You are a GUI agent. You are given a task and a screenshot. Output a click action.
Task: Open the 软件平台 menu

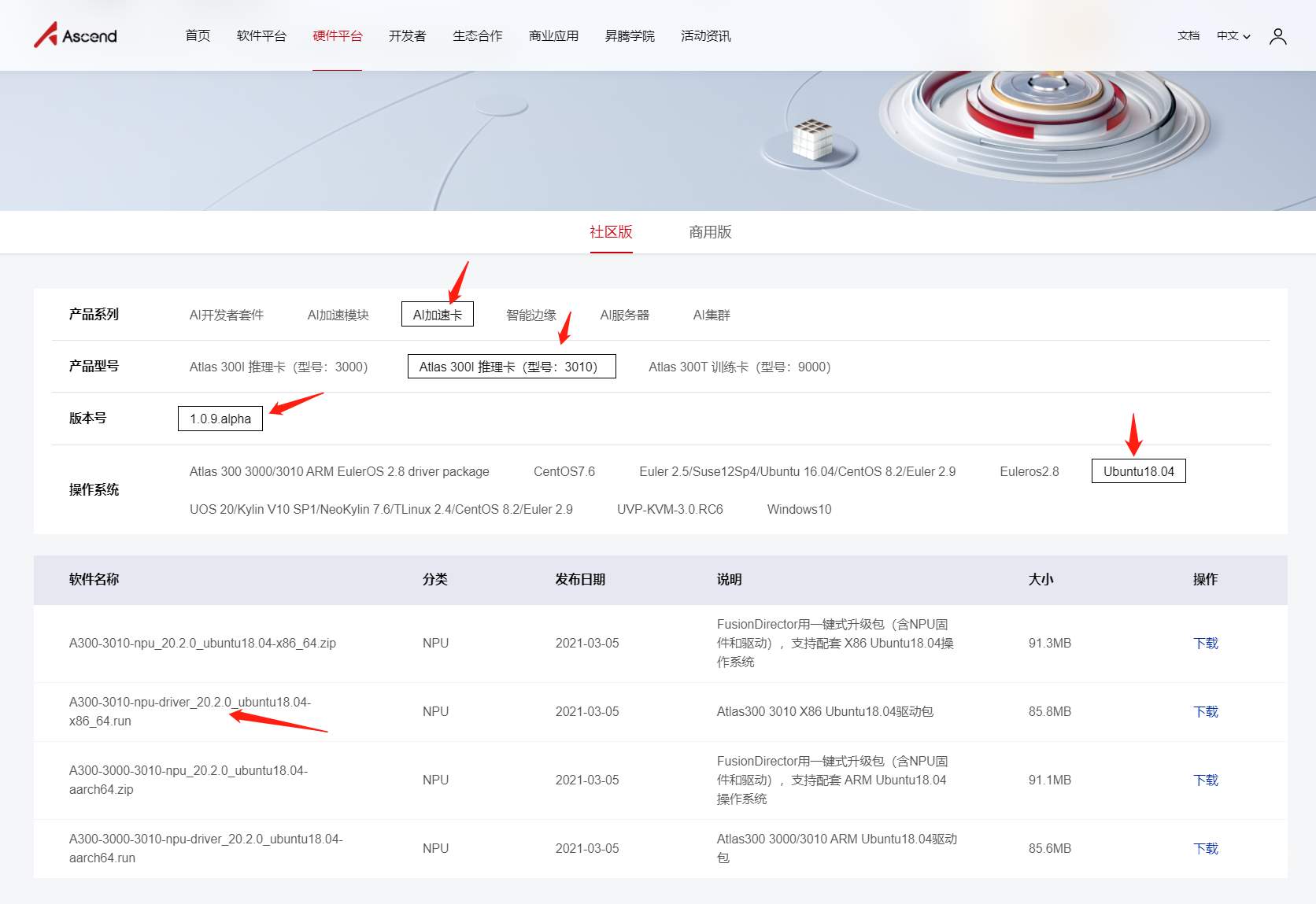261,36
